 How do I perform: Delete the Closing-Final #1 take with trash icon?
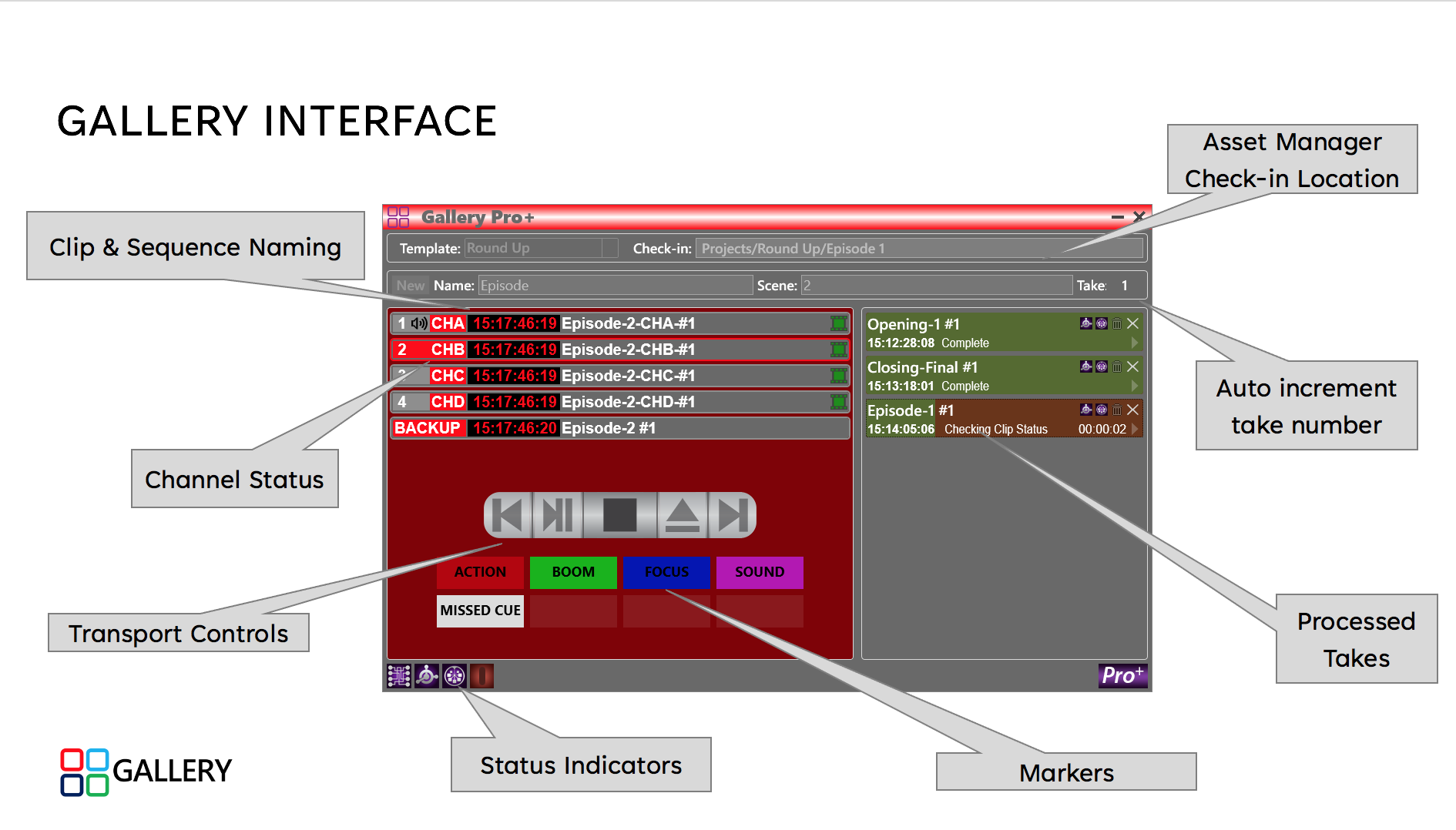pyautogui.click(x=1117, y=366)
